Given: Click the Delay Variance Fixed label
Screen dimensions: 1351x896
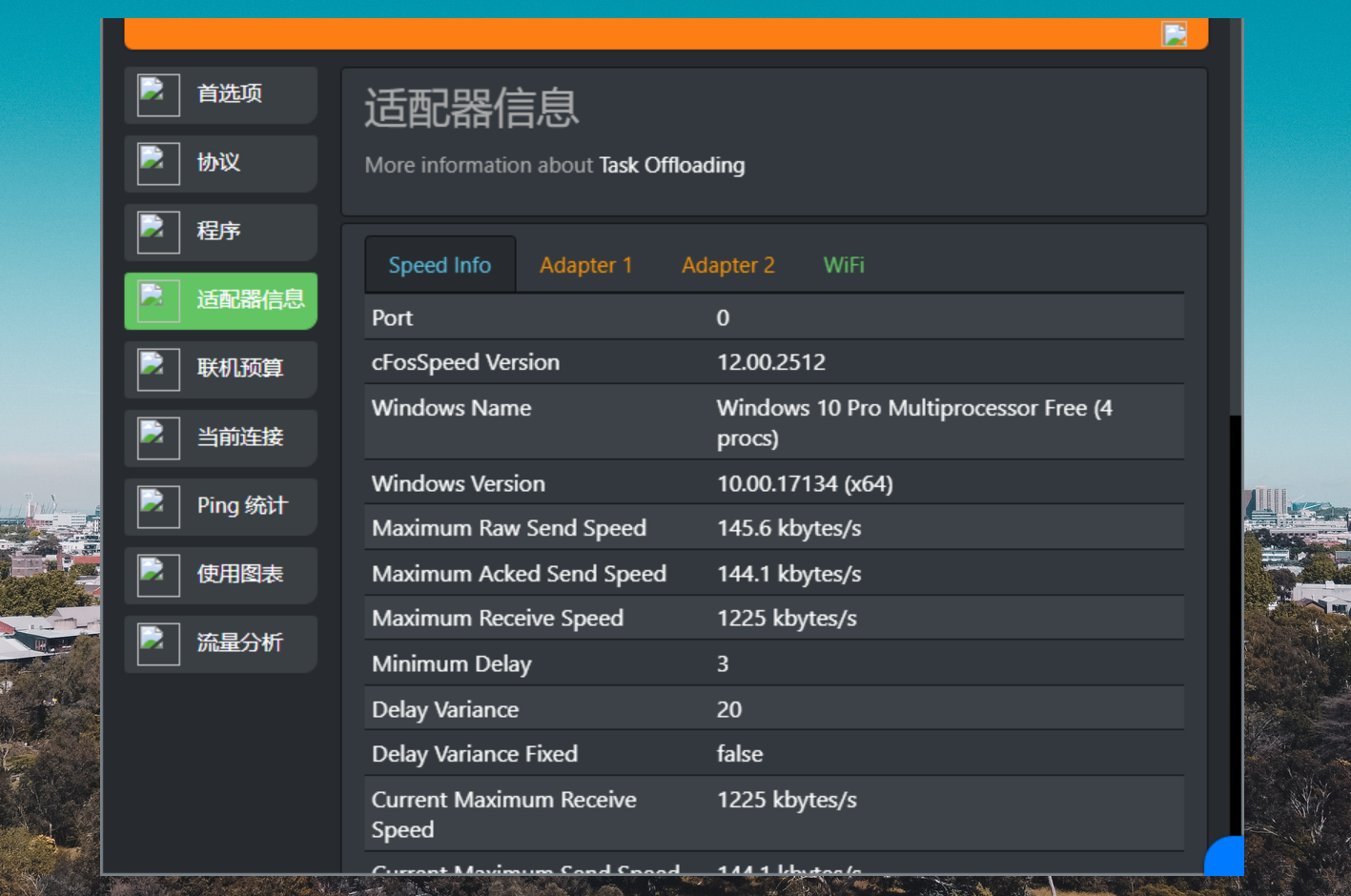Looking at the screenshot, I should tap(475, 754).
